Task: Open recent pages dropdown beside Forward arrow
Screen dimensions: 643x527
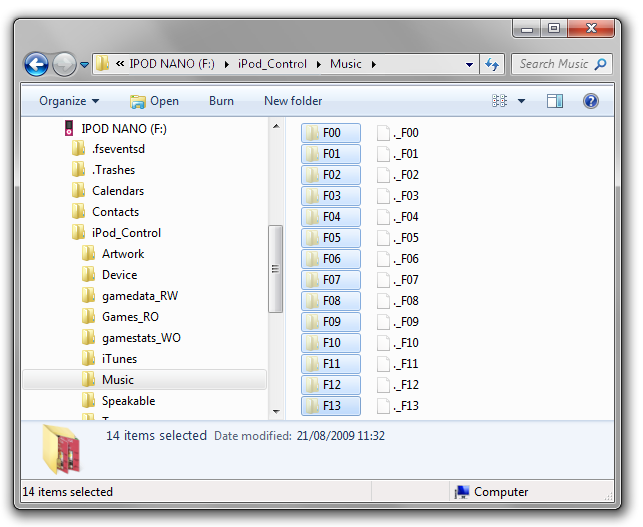Action: tap(84, 65)
